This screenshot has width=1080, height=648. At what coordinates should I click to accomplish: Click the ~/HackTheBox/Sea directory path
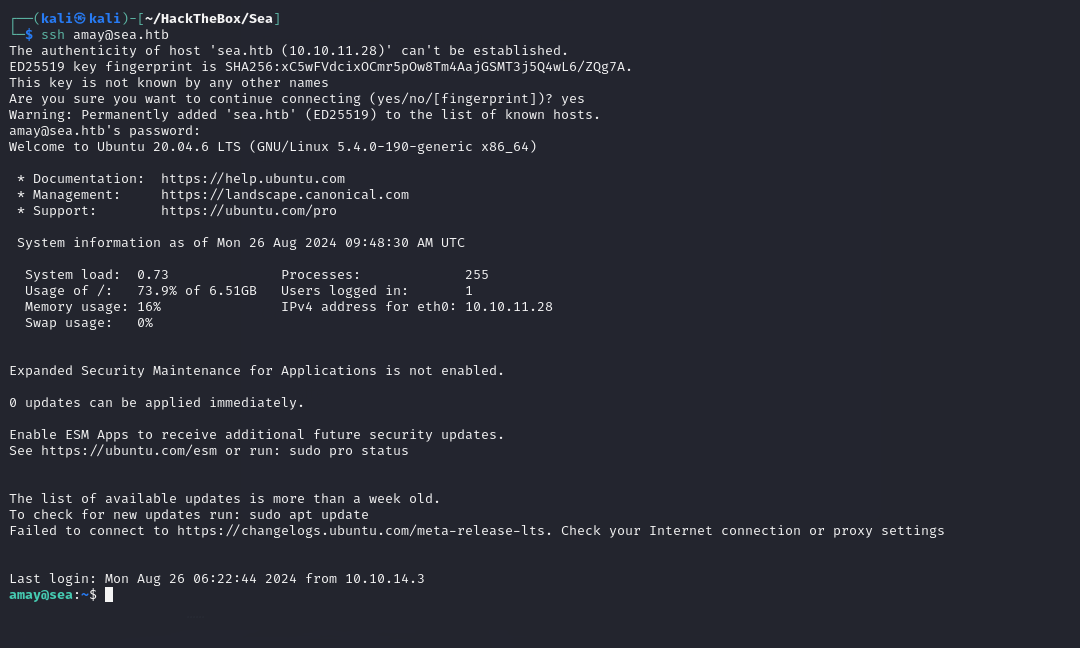(x=209, y=19)
